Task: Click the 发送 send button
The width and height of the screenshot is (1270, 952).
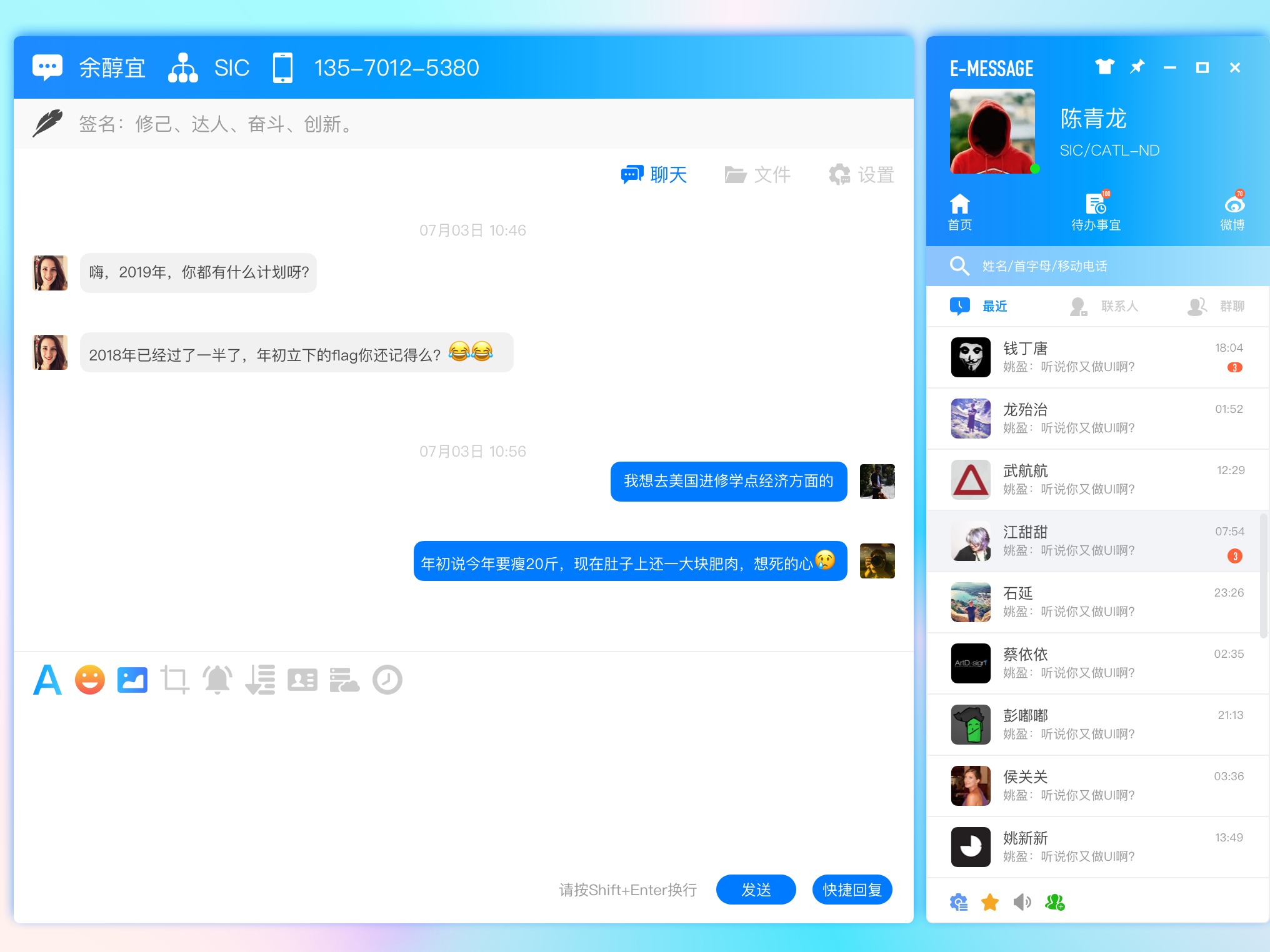Action: [756, 890]
